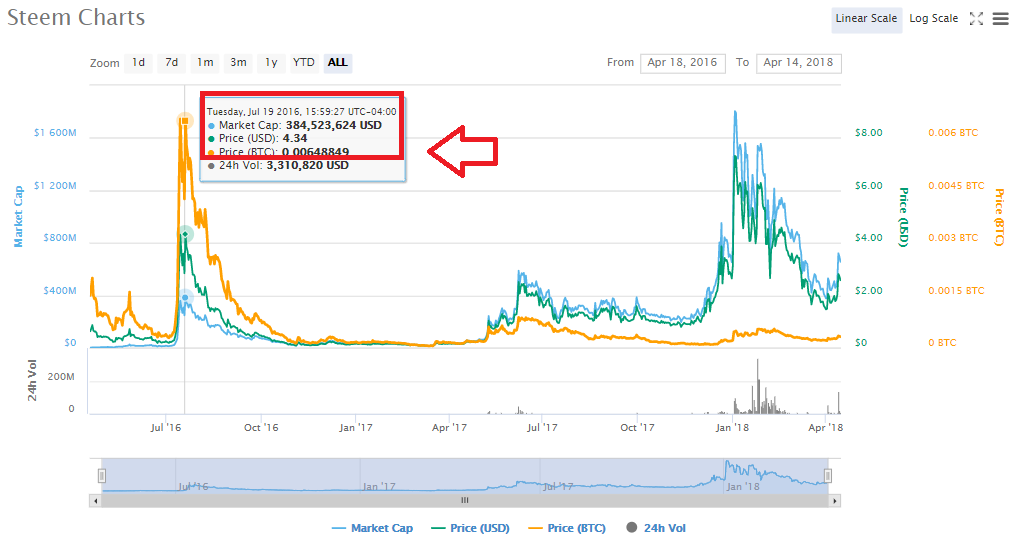The height and width of the screenshot is (542, 1016).
Task: Click the orange Price (BTC) peak marker
Action: 185,121
